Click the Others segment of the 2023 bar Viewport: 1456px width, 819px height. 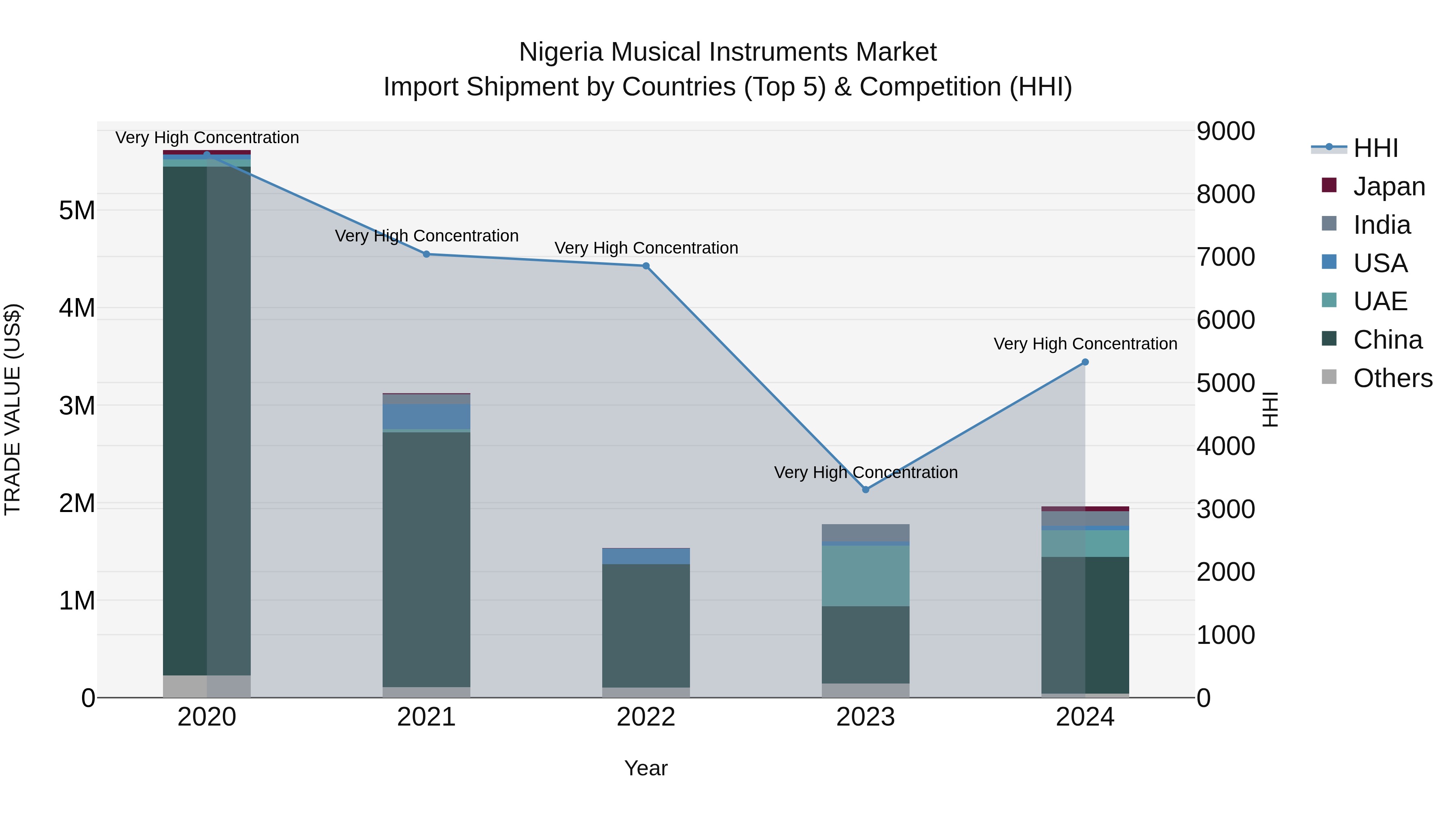866,691
